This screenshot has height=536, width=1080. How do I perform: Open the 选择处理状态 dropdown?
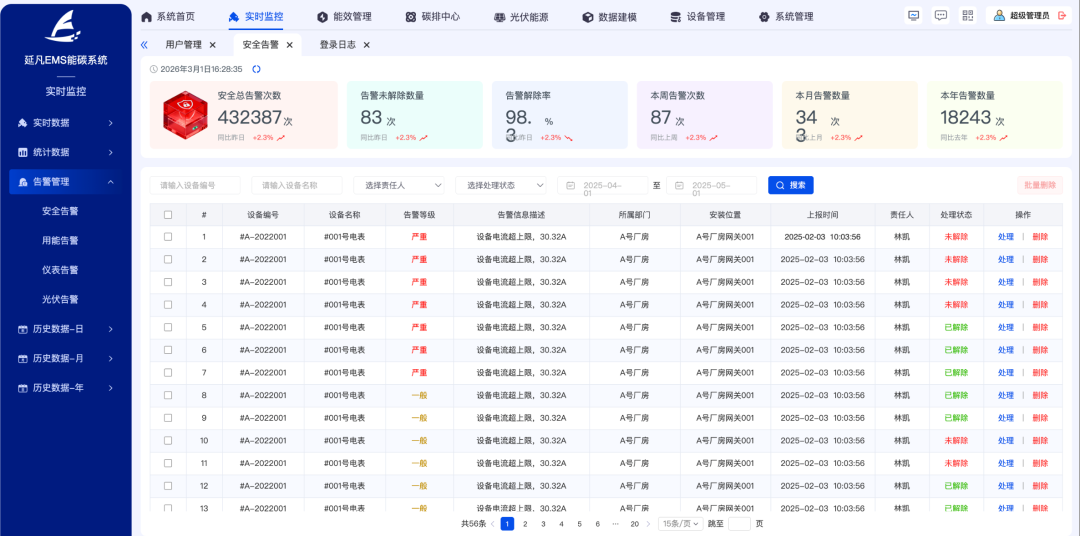[500, 185]
